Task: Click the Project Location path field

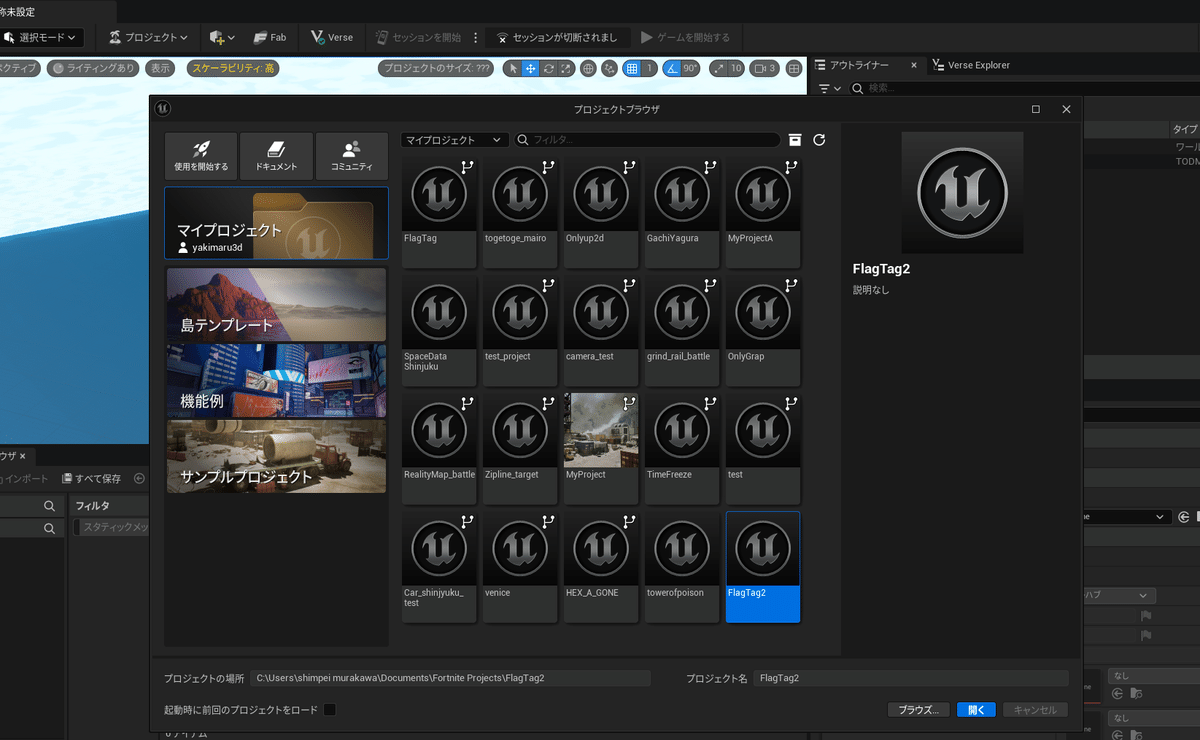Action: tap(450, 678)
